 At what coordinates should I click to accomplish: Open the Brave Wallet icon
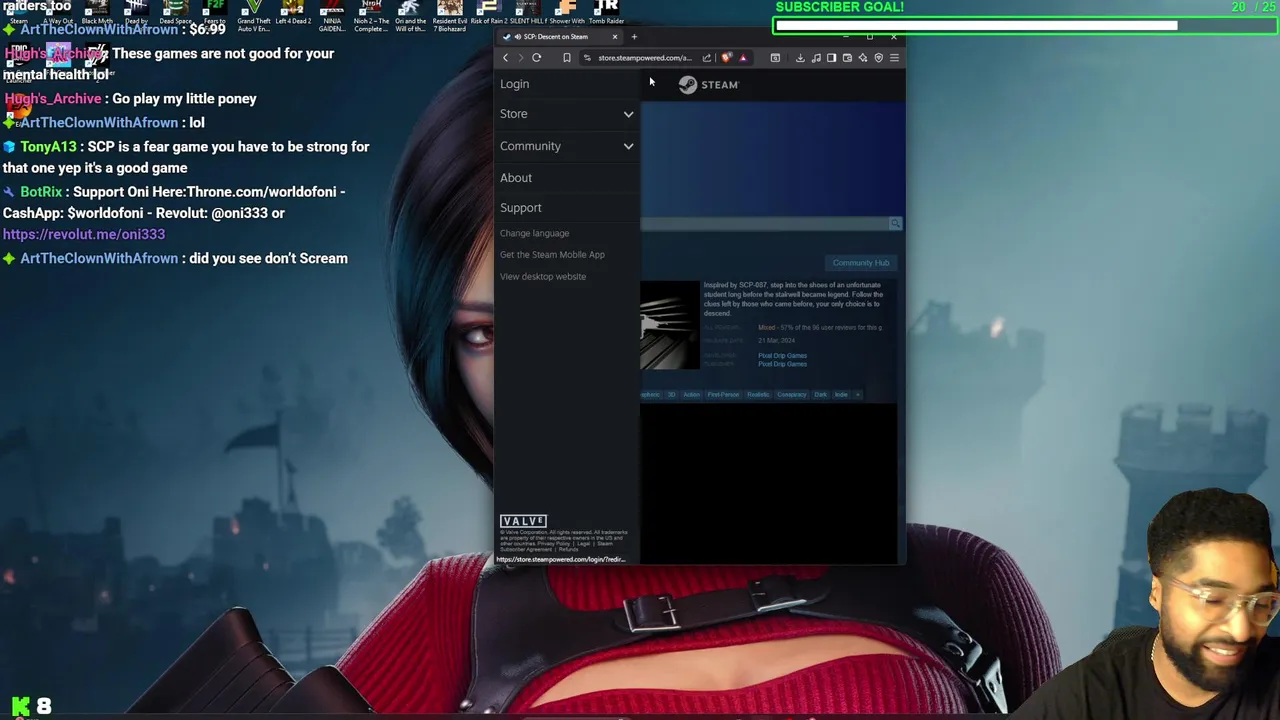pos(847,58)
